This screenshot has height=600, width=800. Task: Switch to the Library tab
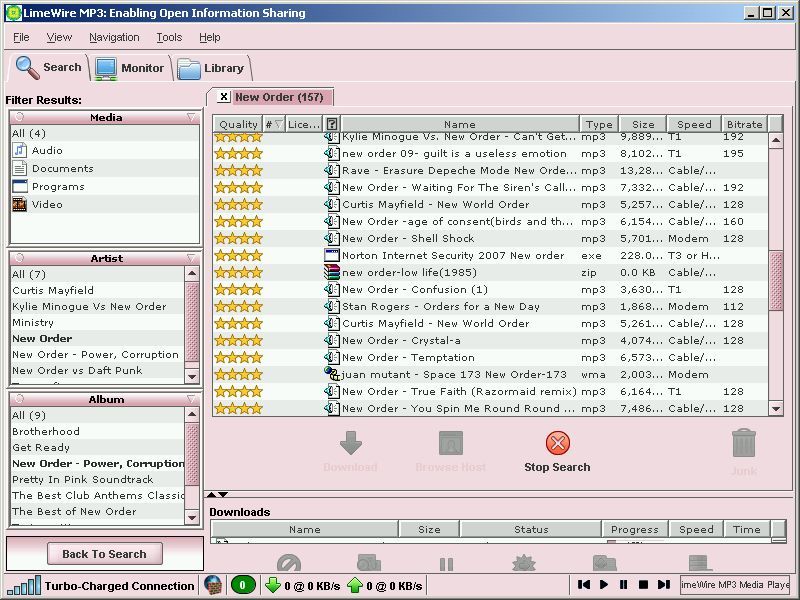211,68
